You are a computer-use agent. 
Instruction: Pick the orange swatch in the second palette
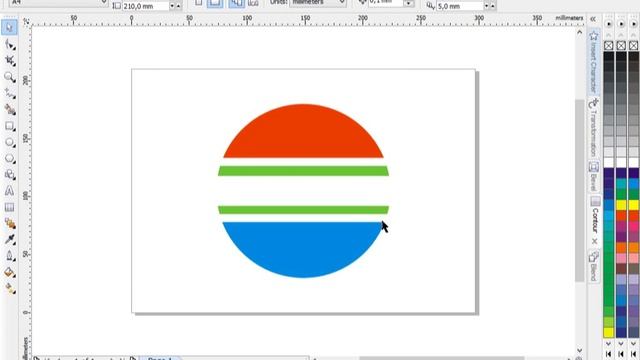pyautogui.click(x=621, y=247)
